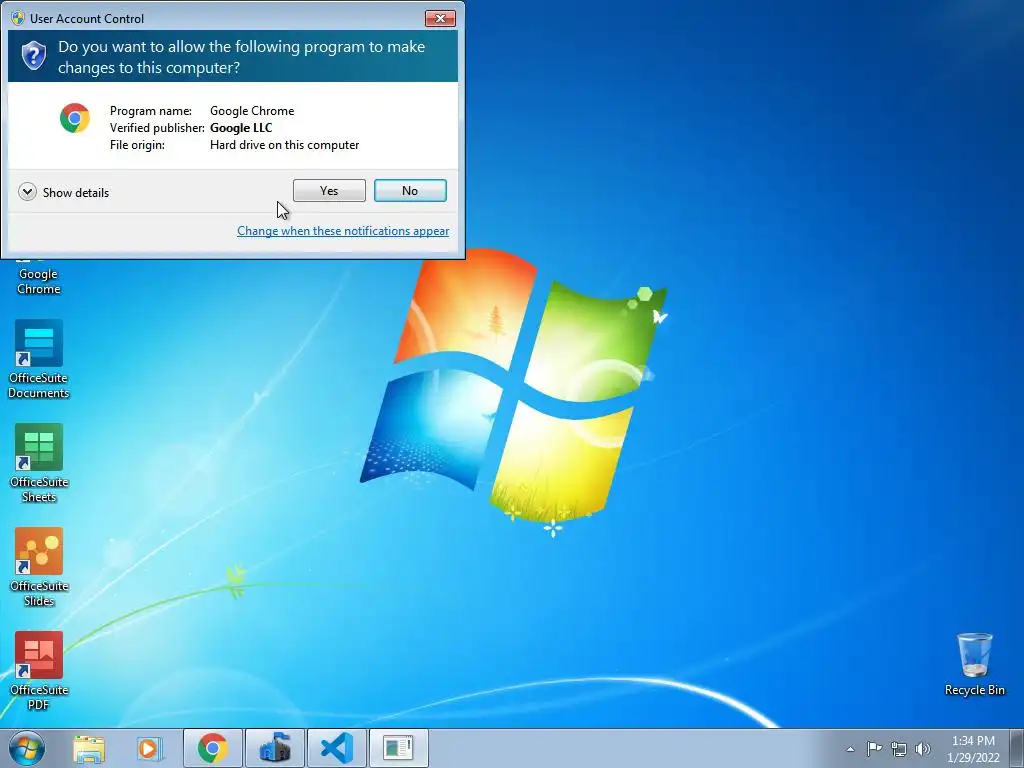Image resolution: width=1024 pixels, height=768 pixels.
Task: Open the Windows Start menu orb
Action: (27, 748)
